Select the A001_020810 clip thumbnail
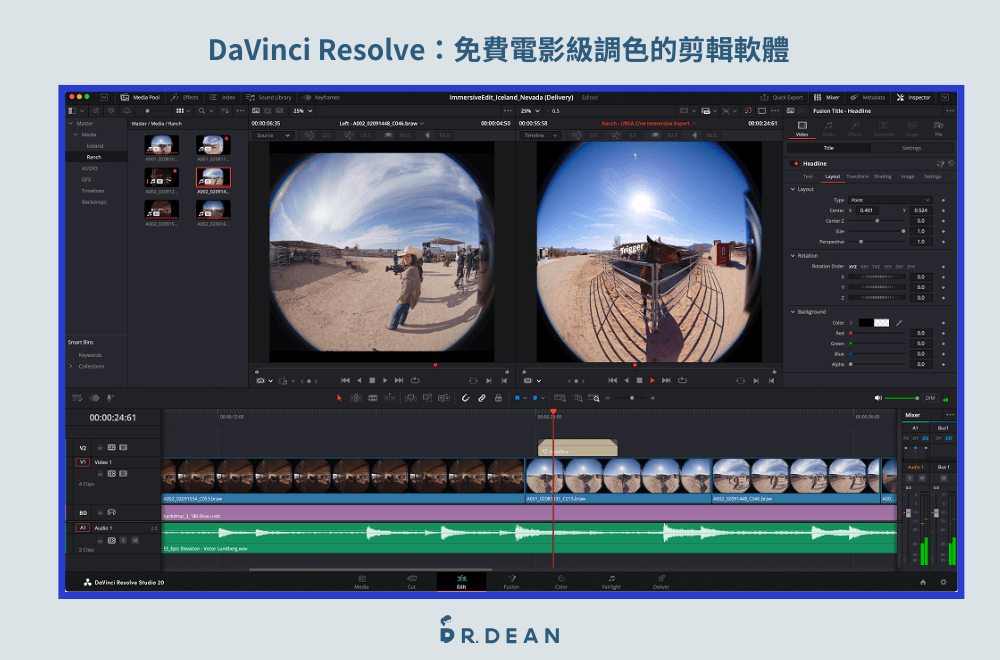 pyautogui.click(x=161, y=145)
